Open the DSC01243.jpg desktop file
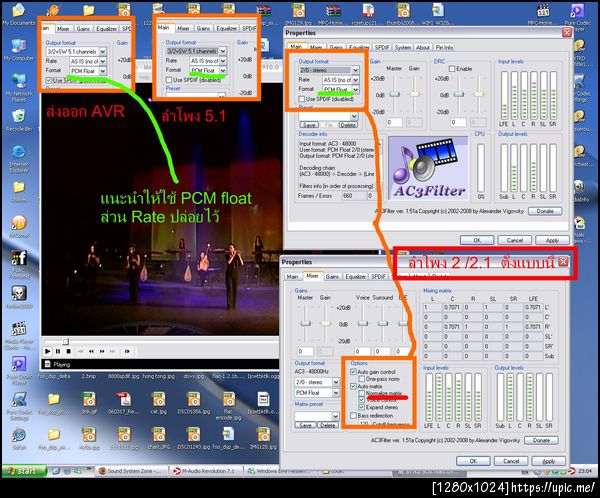This screenshot has width=600, height=498. (x=194, y=439)
